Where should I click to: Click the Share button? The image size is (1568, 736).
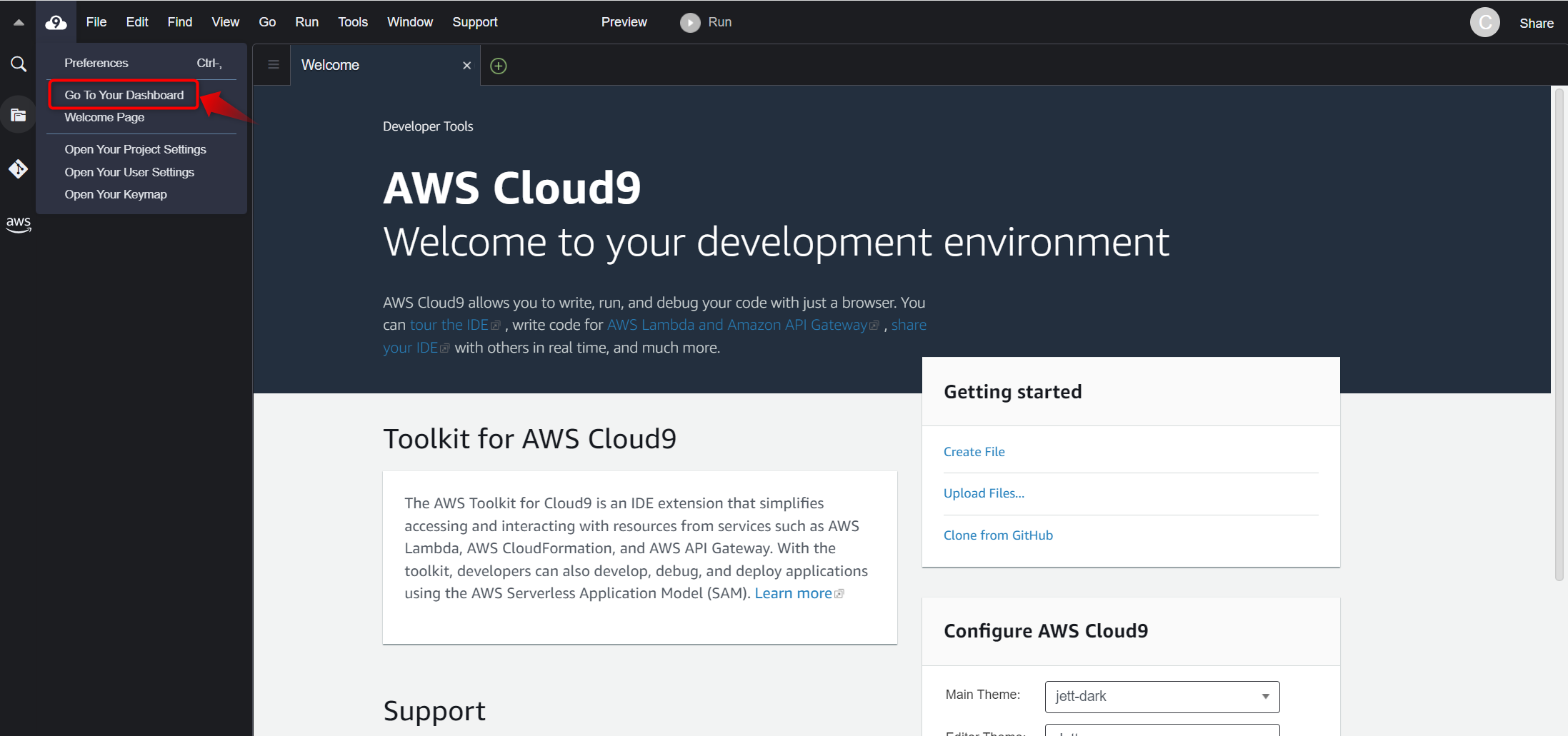point(1537,24)
